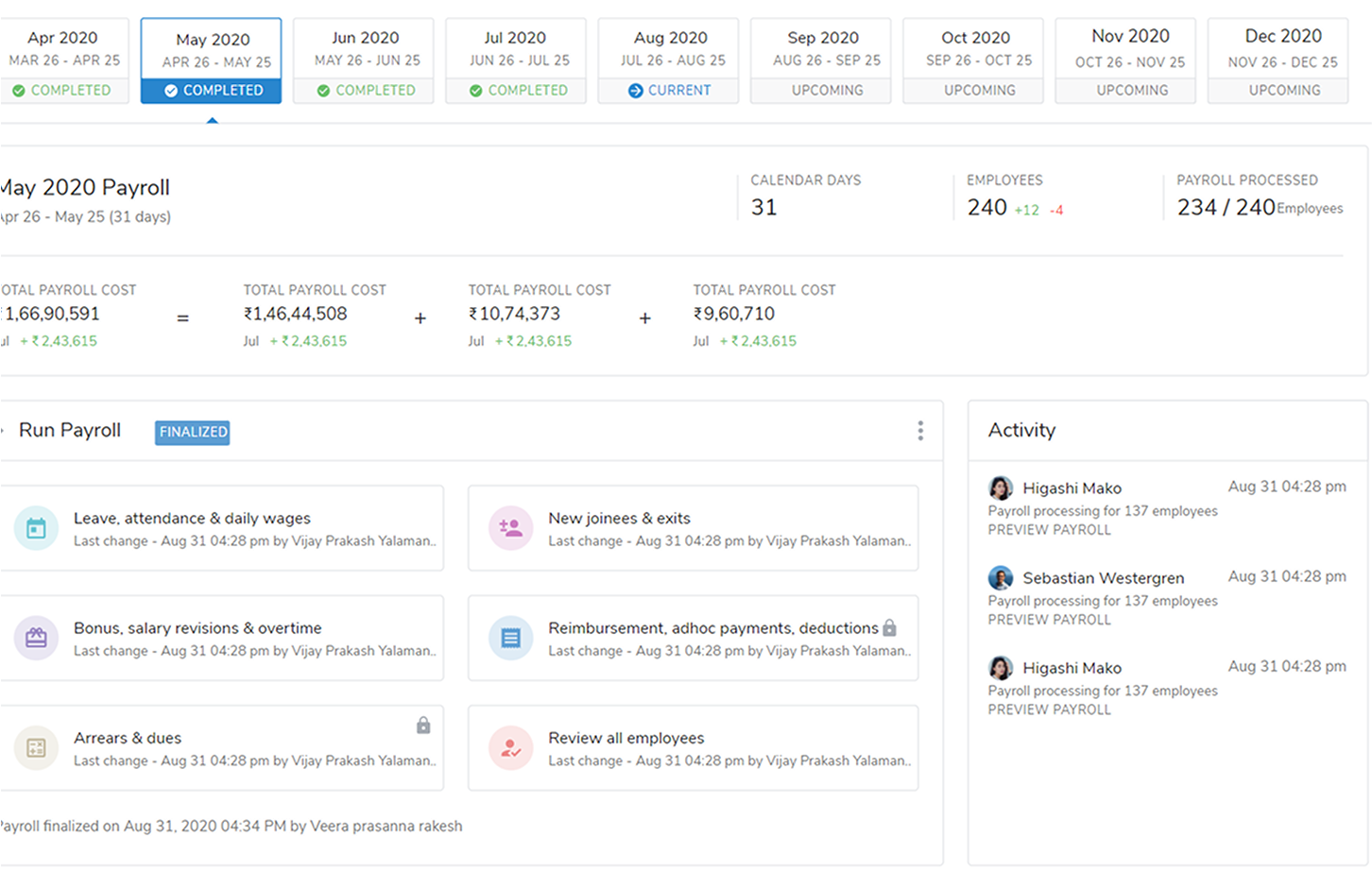This screenshot has width=1372, height=872.
Task: Click first PREVIEW PAYROLL link under Higashi Mako
Action: click(1049, 530)
